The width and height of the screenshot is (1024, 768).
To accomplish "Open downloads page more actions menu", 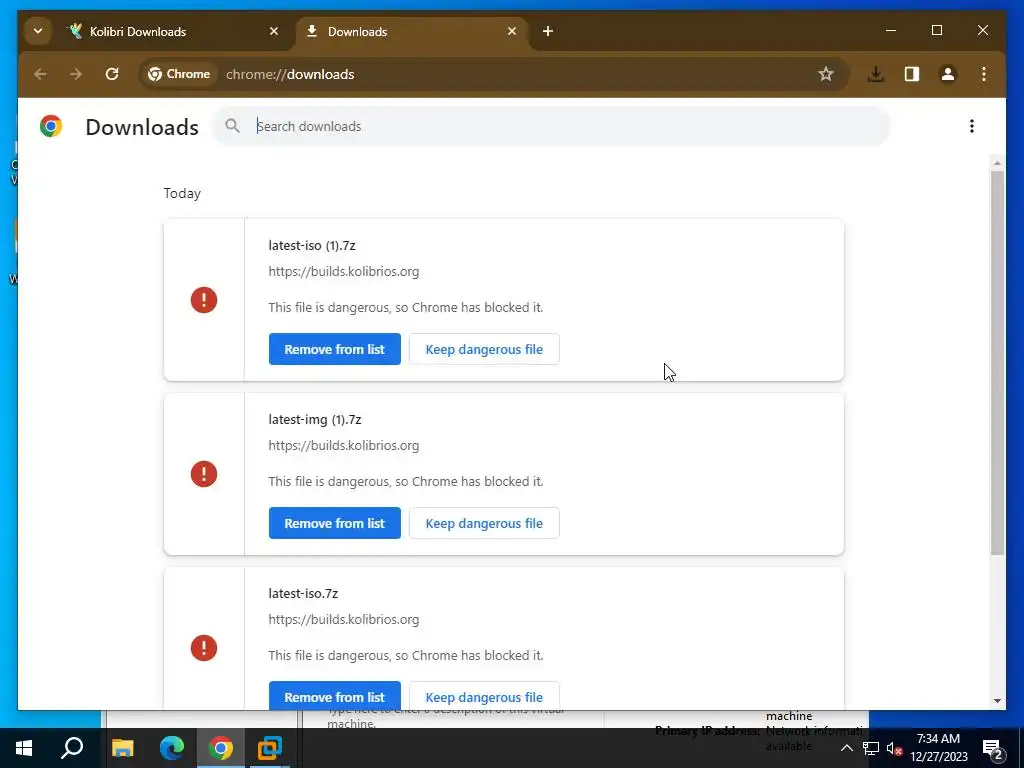I will tap(972, 126).
